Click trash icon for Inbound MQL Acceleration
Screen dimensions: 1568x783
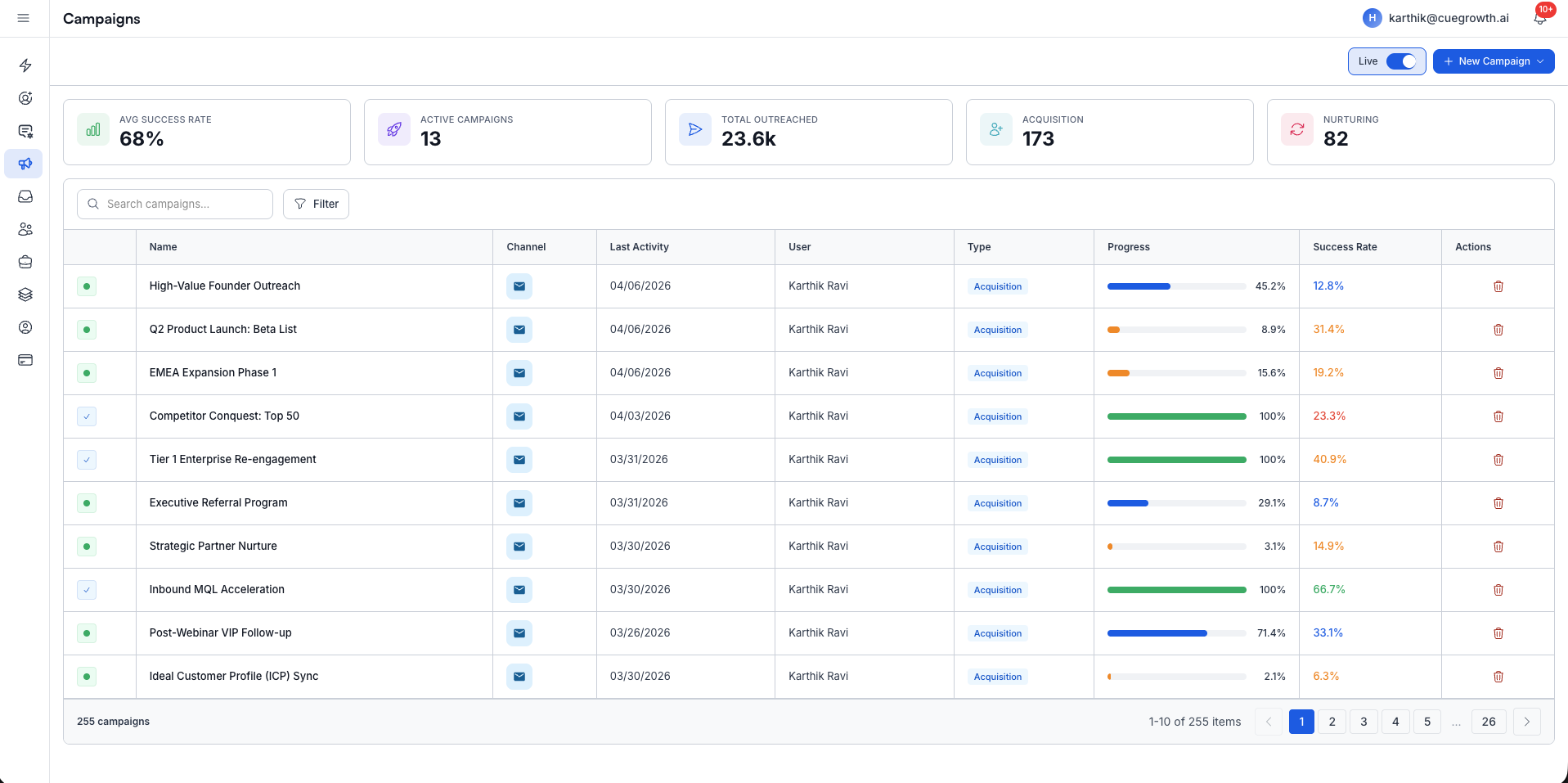click(x=1498, y=590)
